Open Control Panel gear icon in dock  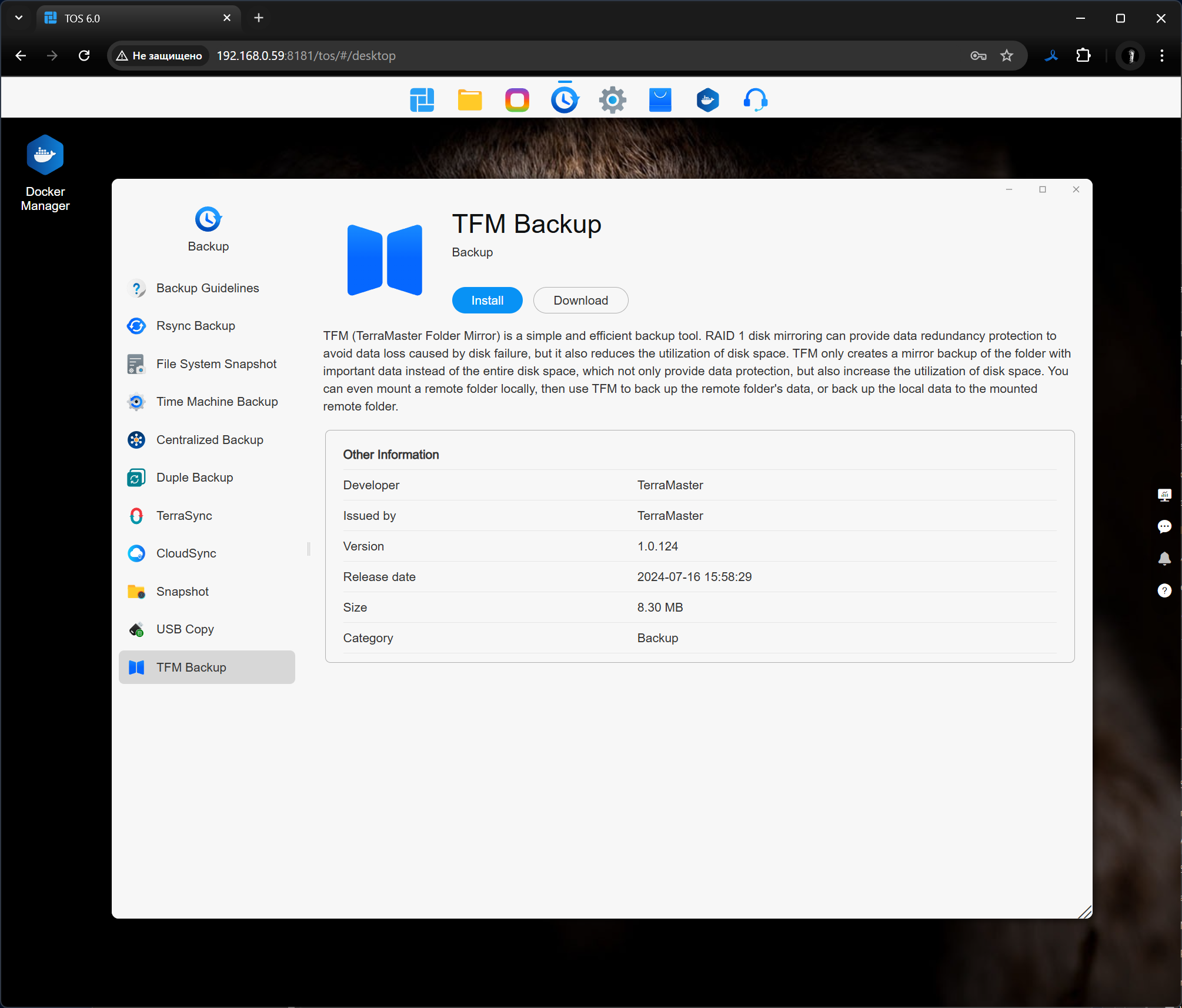(612, 100)
